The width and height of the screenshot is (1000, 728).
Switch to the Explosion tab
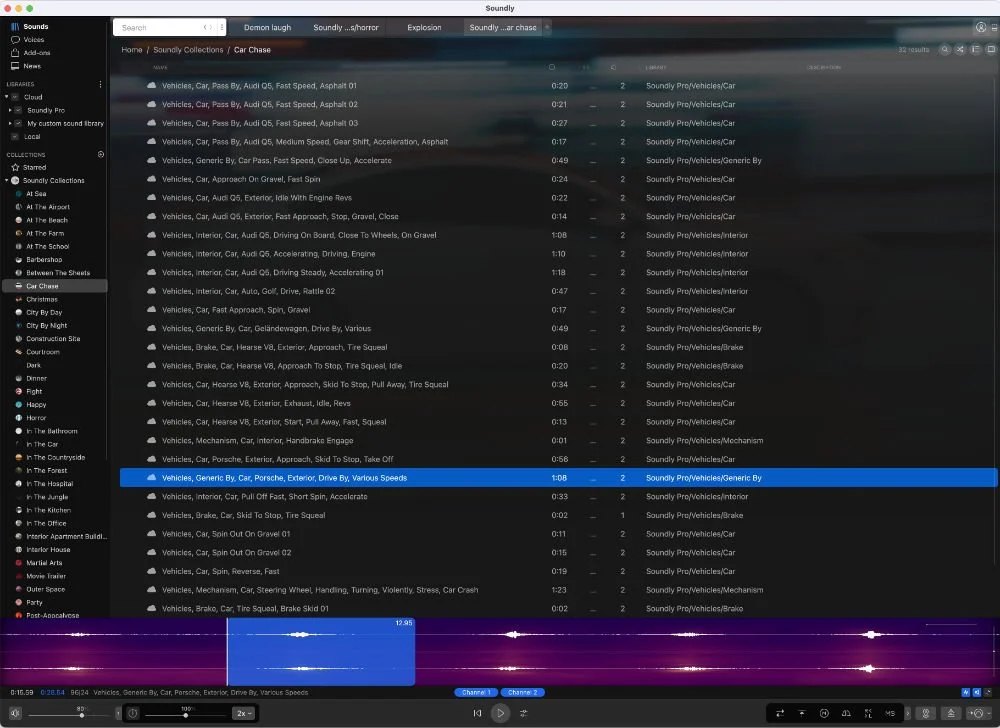click(x=424, y=27)
